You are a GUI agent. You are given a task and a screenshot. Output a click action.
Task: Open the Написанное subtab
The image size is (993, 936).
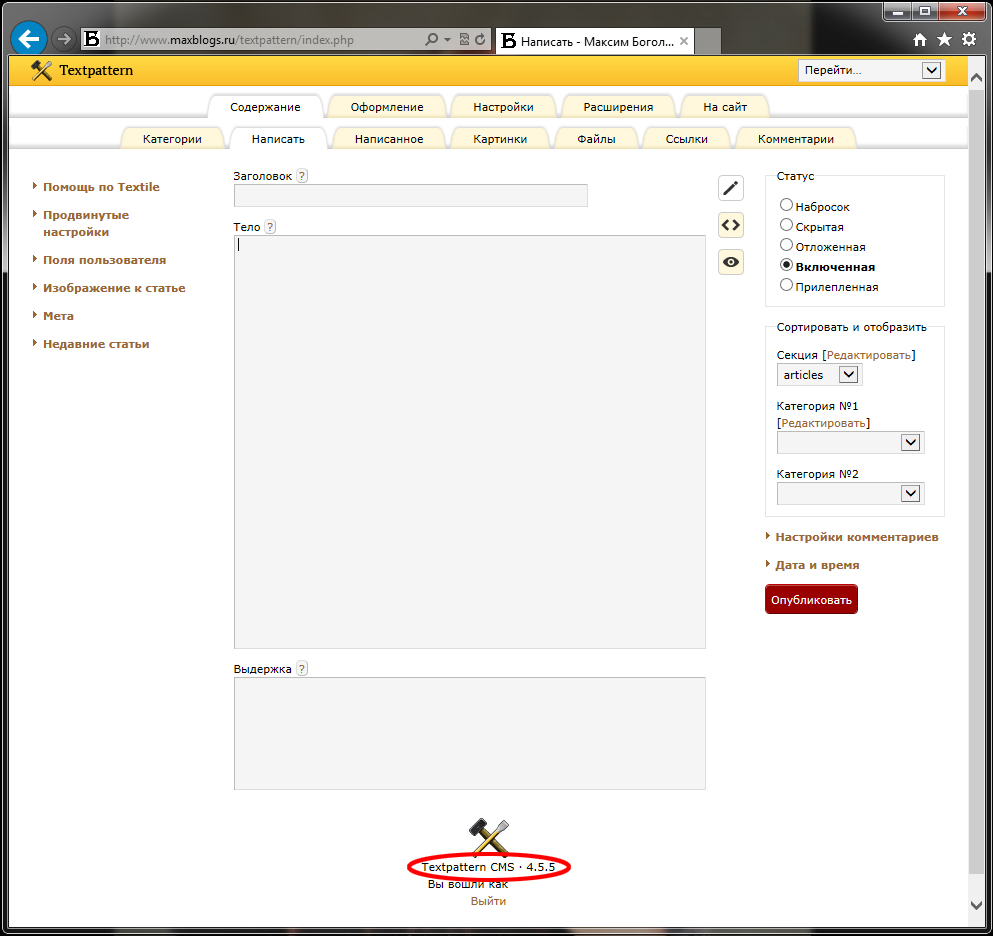(x=389, y=139)
